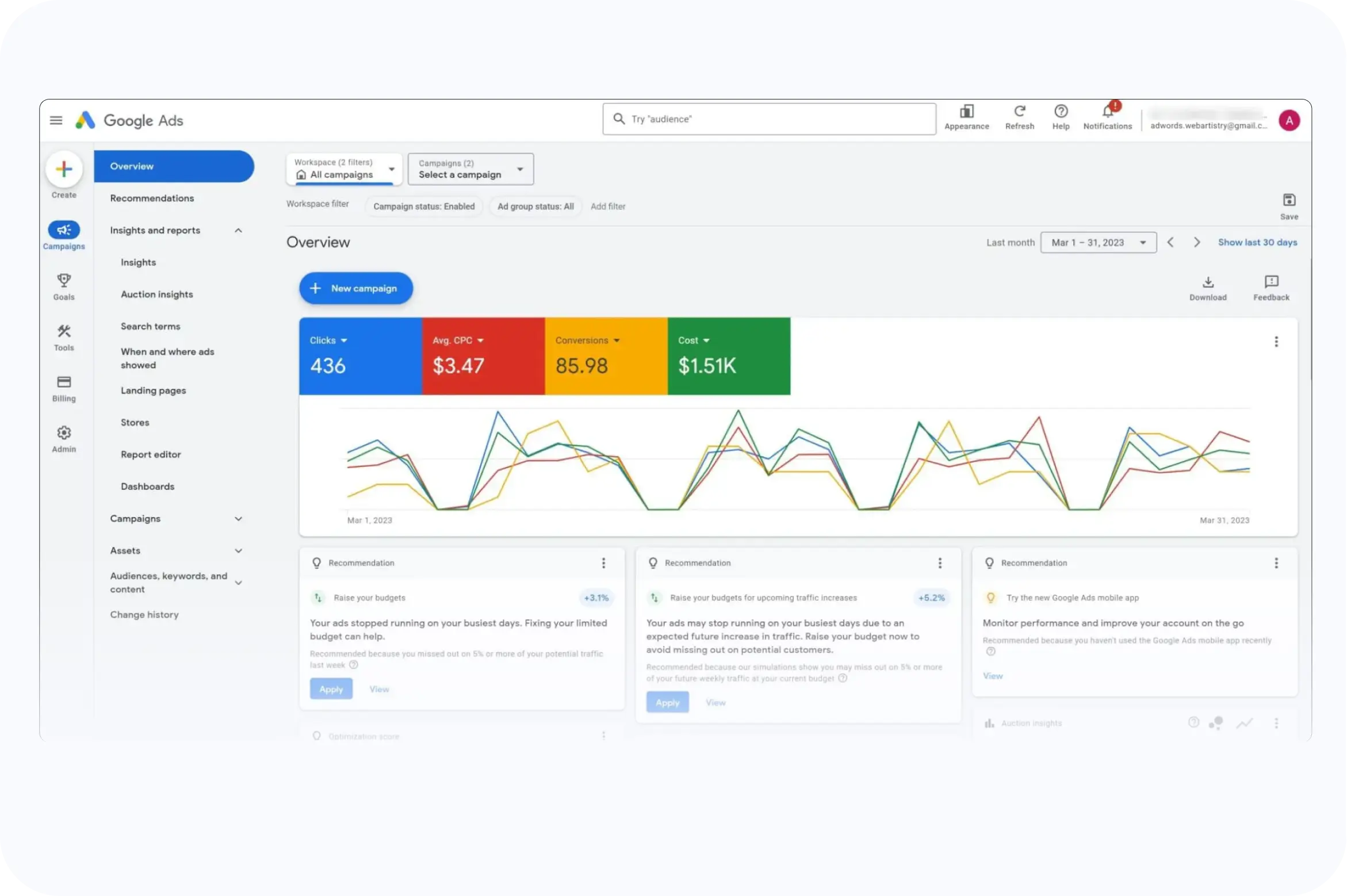Click the New campaign button
The height and width of the screenshot is (896, 1347).
(355, 288)
